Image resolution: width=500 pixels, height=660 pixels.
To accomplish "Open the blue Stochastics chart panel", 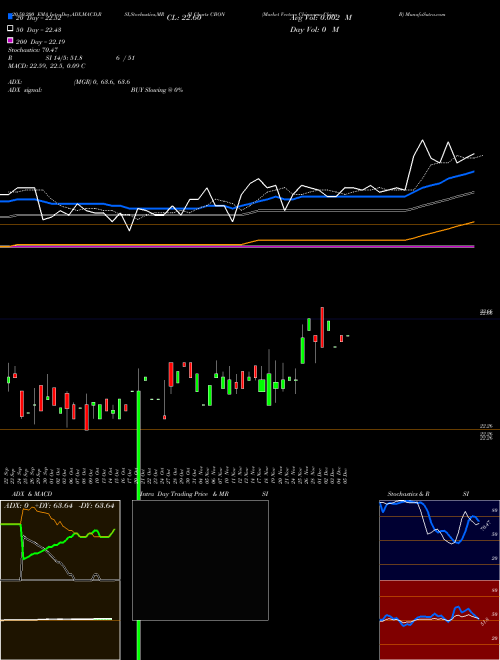I will point(439,540).
